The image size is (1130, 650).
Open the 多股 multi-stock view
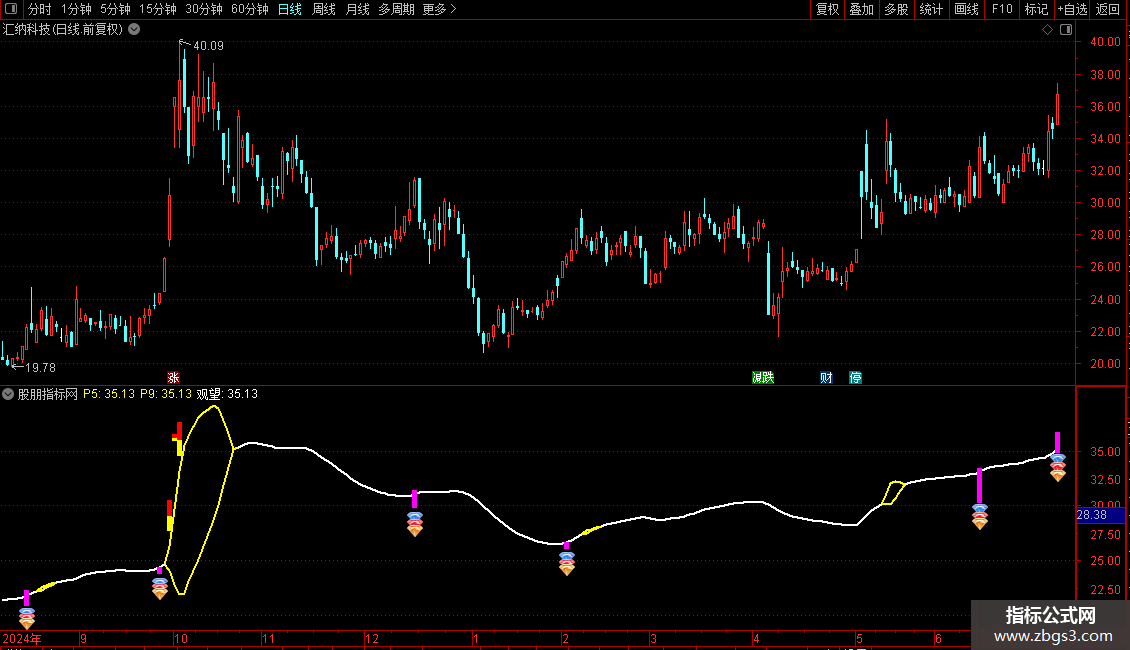pyautogui.click(x=896, y=9)
